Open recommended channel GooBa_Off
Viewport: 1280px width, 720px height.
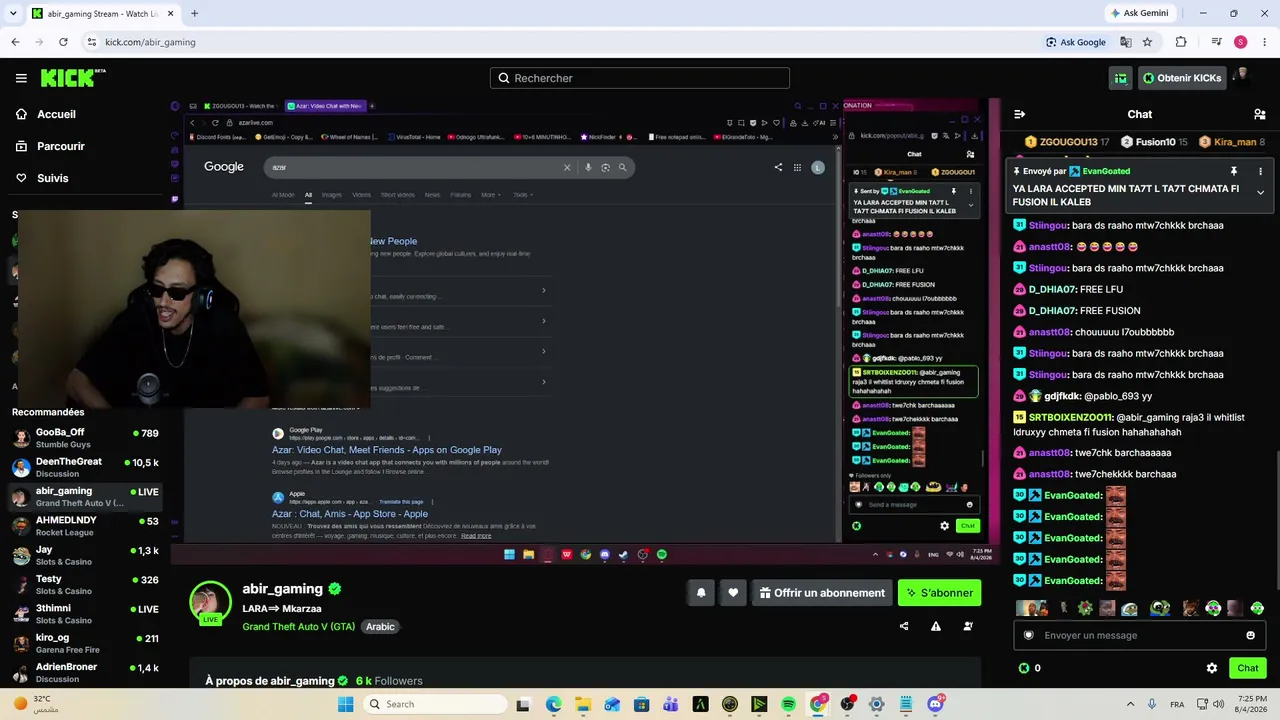pyautogui.click(x=85, y=438)
